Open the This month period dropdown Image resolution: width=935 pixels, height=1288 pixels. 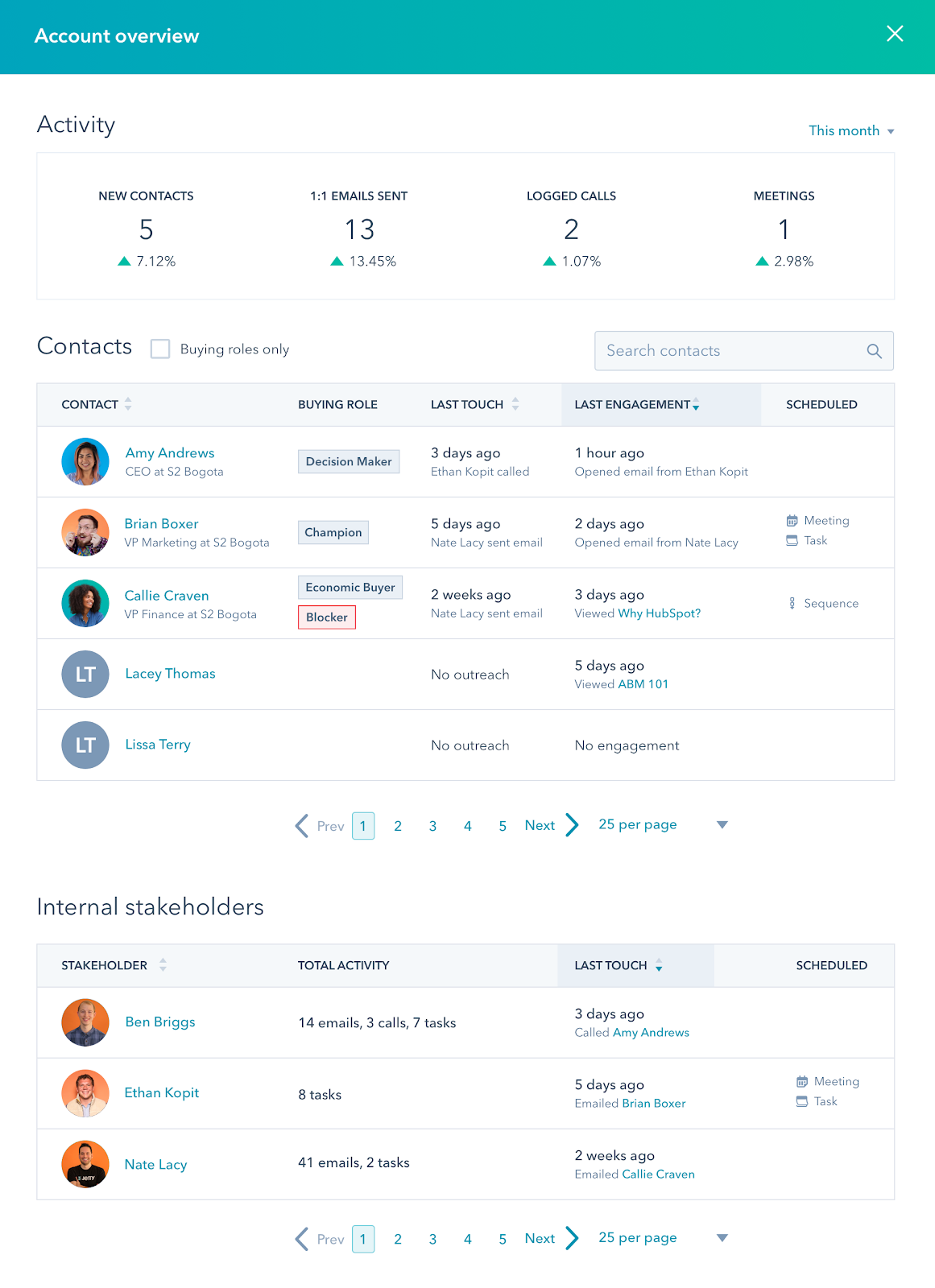(x=851, y=130)
